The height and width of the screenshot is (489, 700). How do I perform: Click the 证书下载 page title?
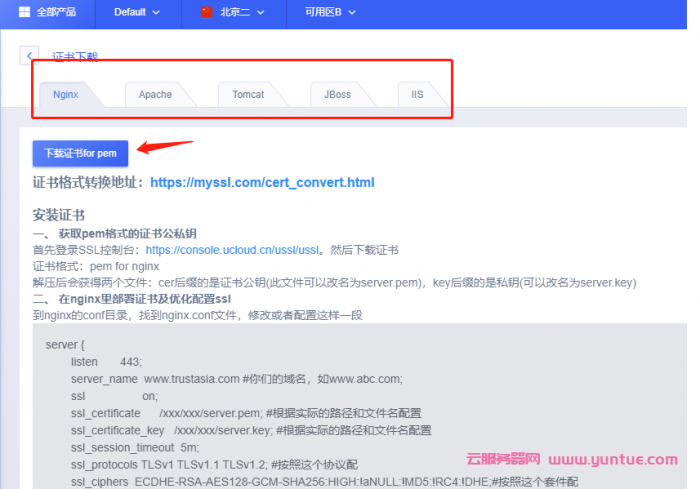click(x=75, y=57)
